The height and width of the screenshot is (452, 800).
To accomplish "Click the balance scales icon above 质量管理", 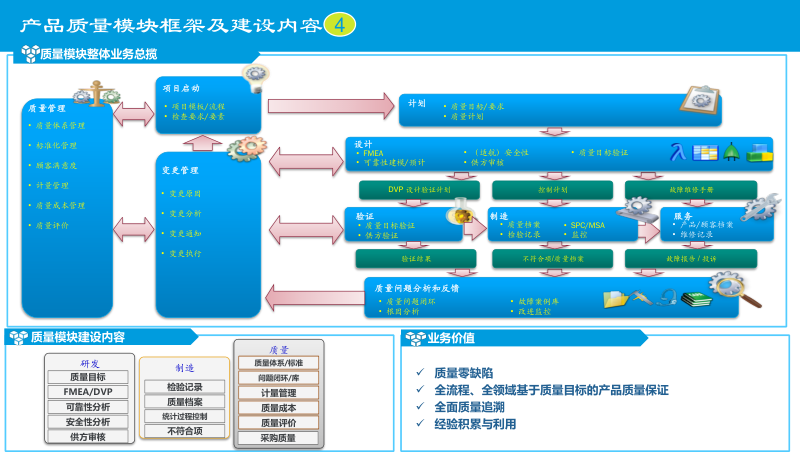I will pyautogui.click(x=97, y=94).
